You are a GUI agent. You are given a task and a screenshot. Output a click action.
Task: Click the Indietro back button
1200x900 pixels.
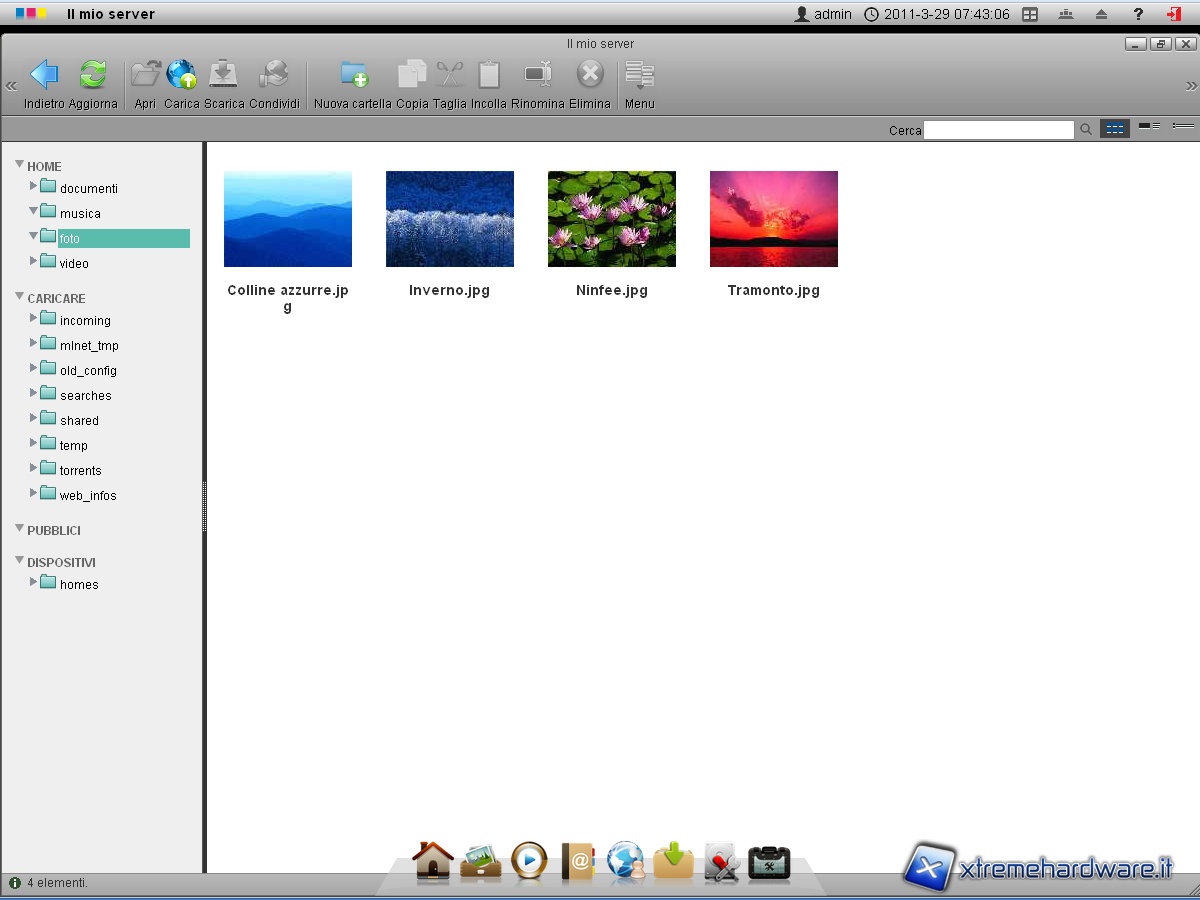tap(44, 75)
